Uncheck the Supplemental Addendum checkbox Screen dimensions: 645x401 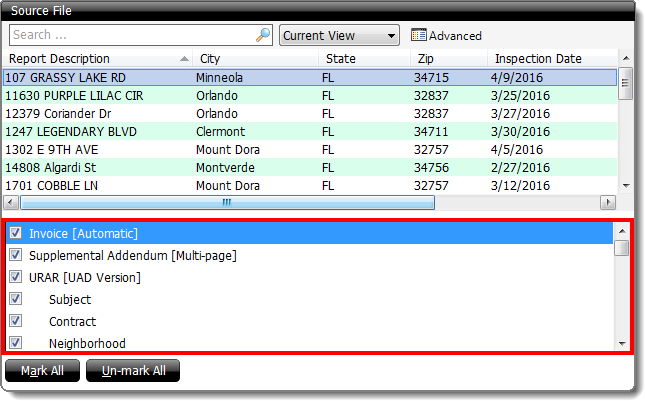pos(15,255)
